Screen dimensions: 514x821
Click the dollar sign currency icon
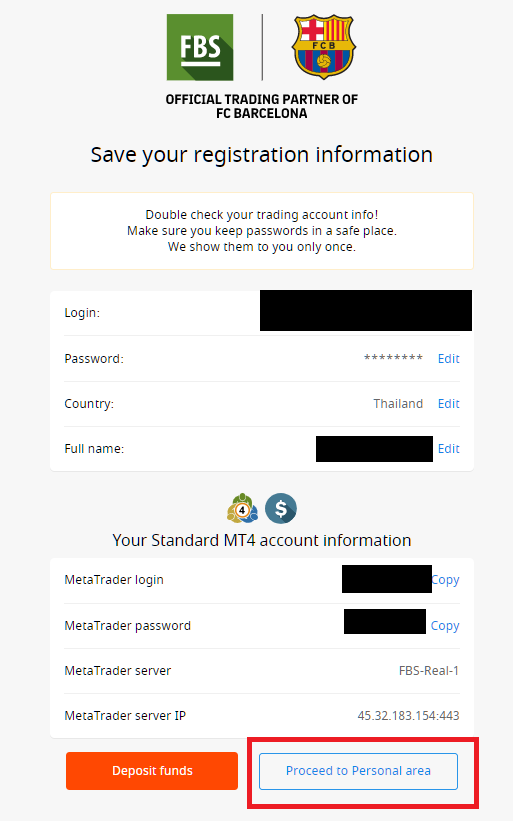[281, 508]
